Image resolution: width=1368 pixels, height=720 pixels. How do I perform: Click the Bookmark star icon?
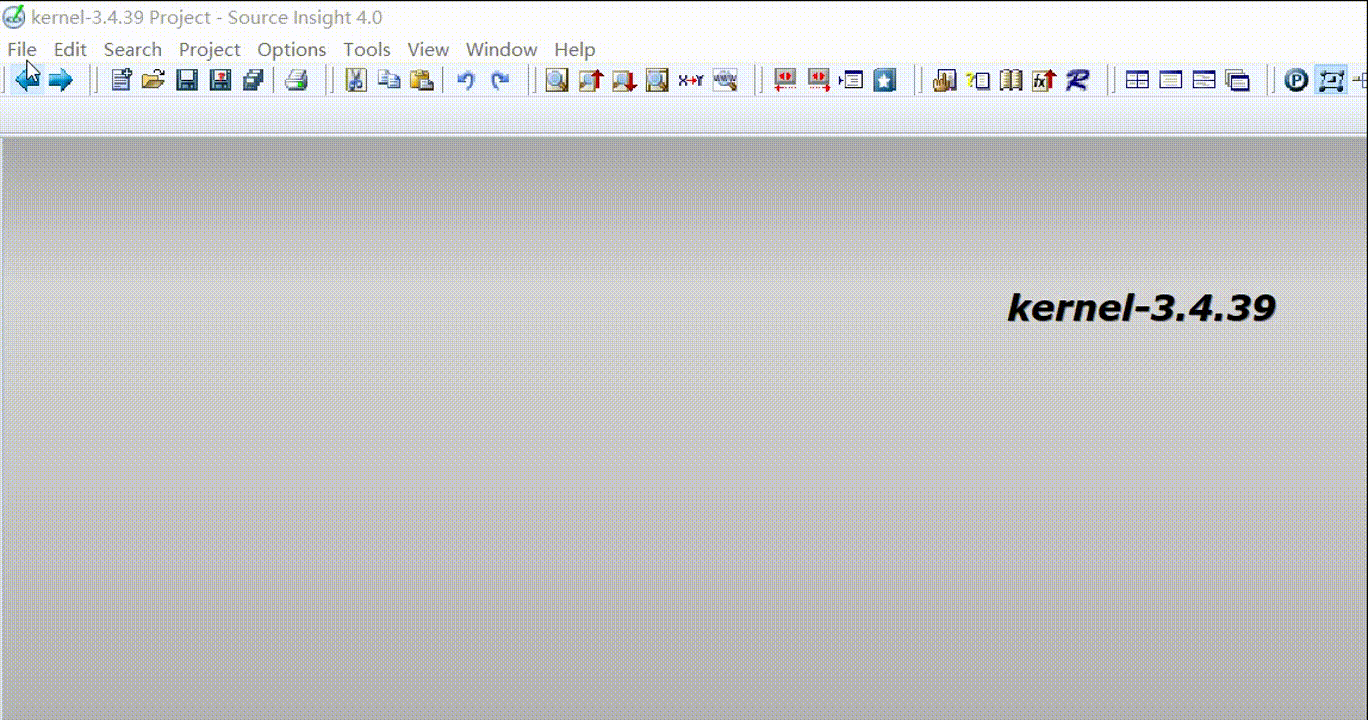[885, 80]
